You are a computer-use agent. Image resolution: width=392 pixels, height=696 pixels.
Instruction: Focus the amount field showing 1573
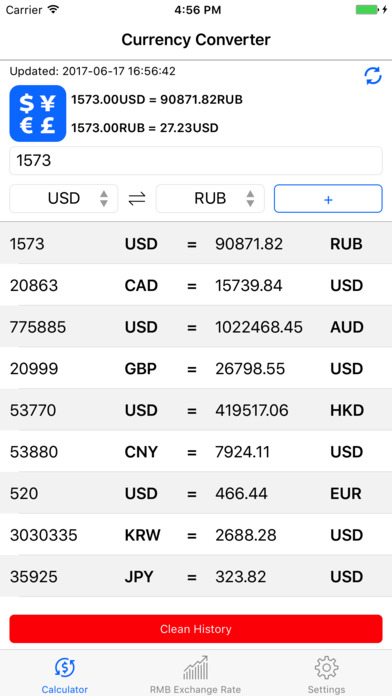point(196,161)
